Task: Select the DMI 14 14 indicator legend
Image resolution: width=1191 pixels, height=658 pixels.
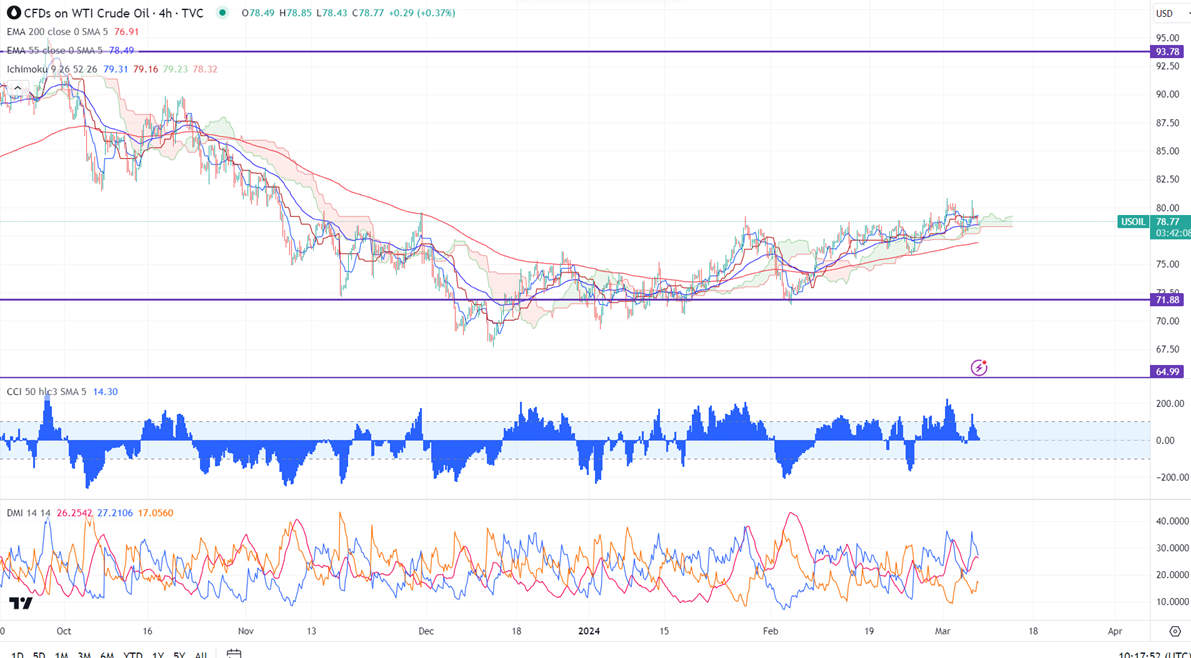Action: (x=27, y=514)
